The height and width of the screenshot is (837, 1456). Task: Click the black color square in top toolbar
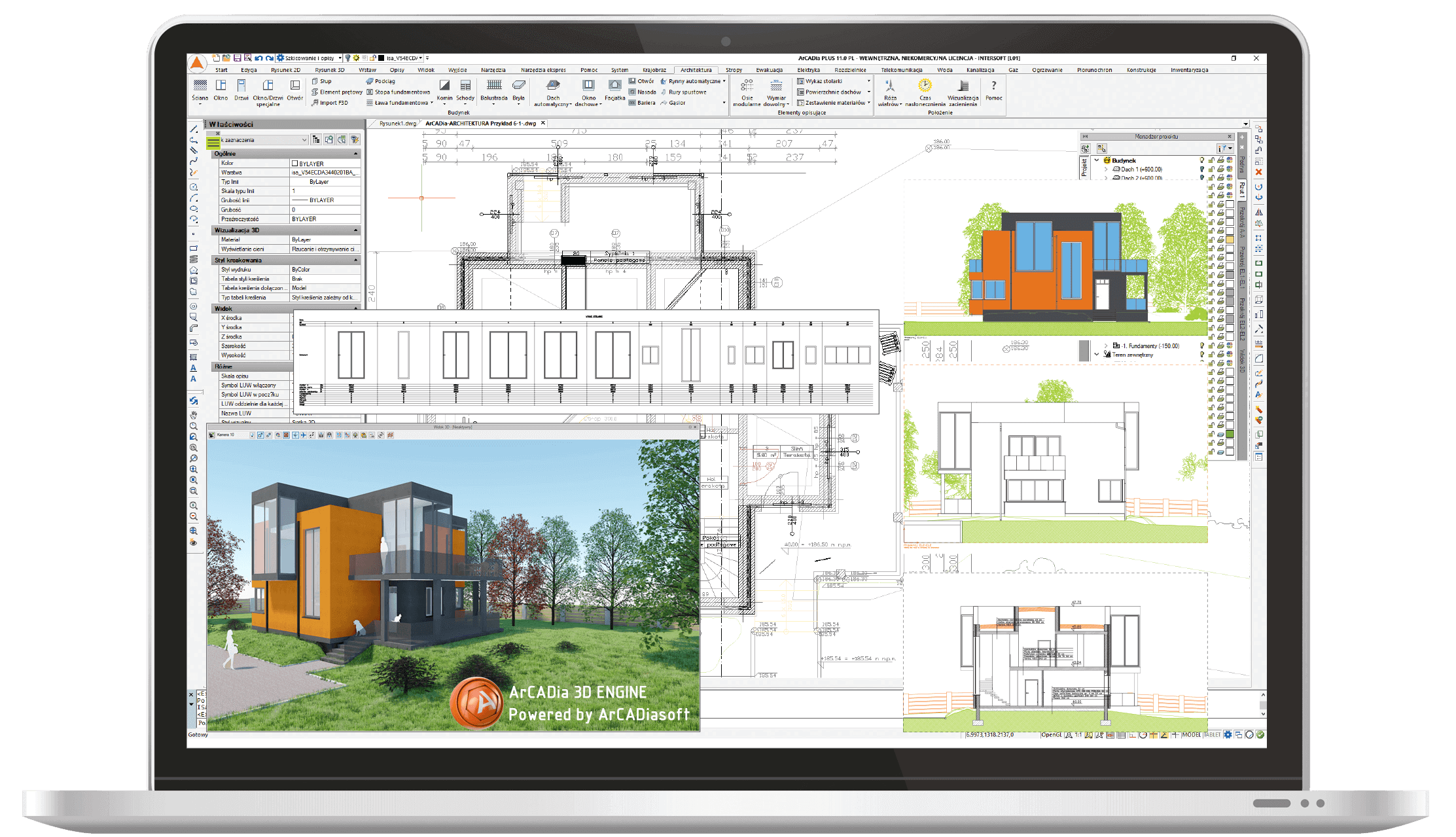[381, 58]
